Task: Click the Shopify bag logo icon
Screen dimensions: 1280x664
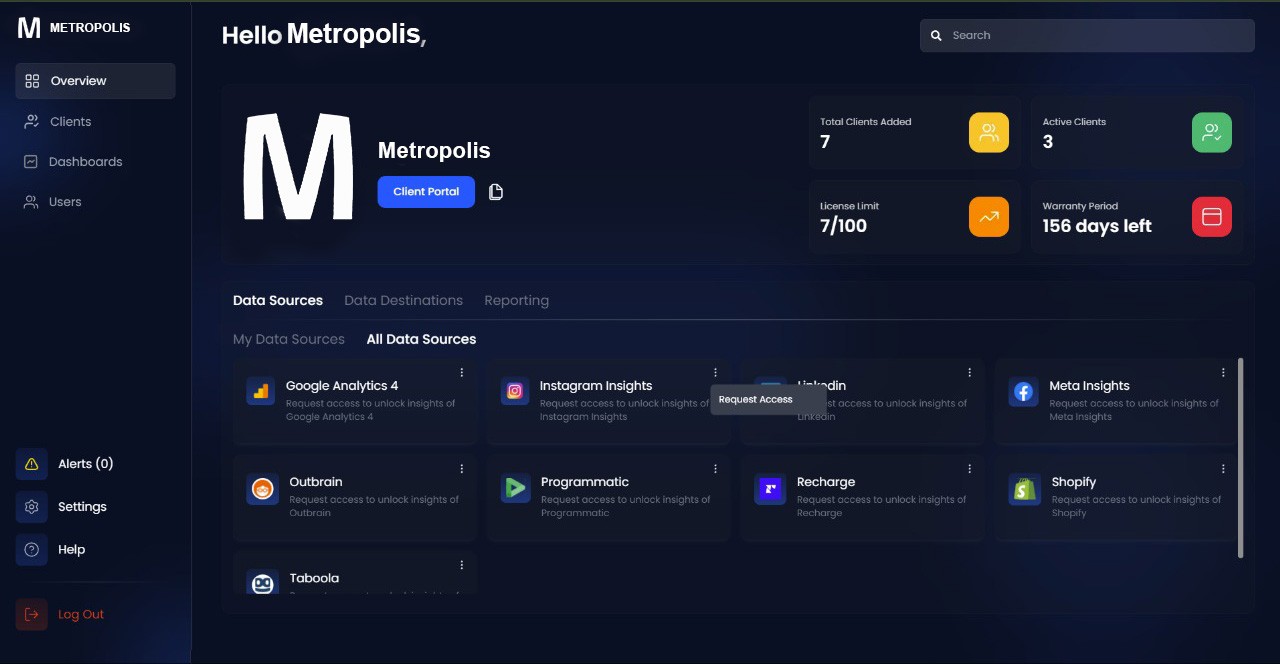Action: tap(1024, 489)
